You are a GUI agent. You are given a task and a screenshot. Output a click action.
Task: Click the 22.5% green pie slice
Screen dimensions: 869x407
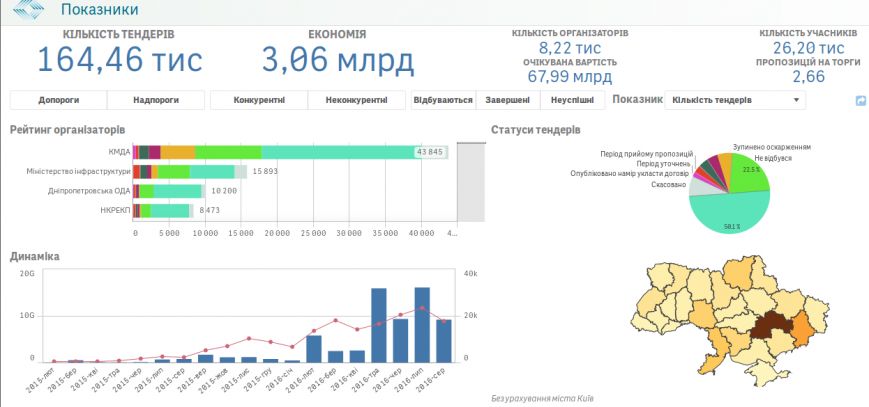coord(749,172)
